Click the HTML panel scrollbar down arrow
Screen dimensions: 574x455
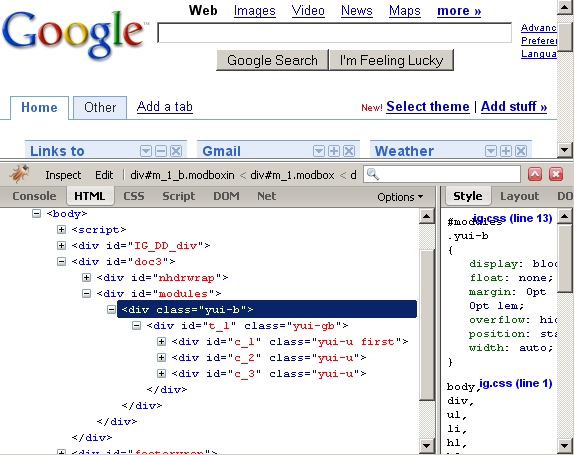click(426, 445)
